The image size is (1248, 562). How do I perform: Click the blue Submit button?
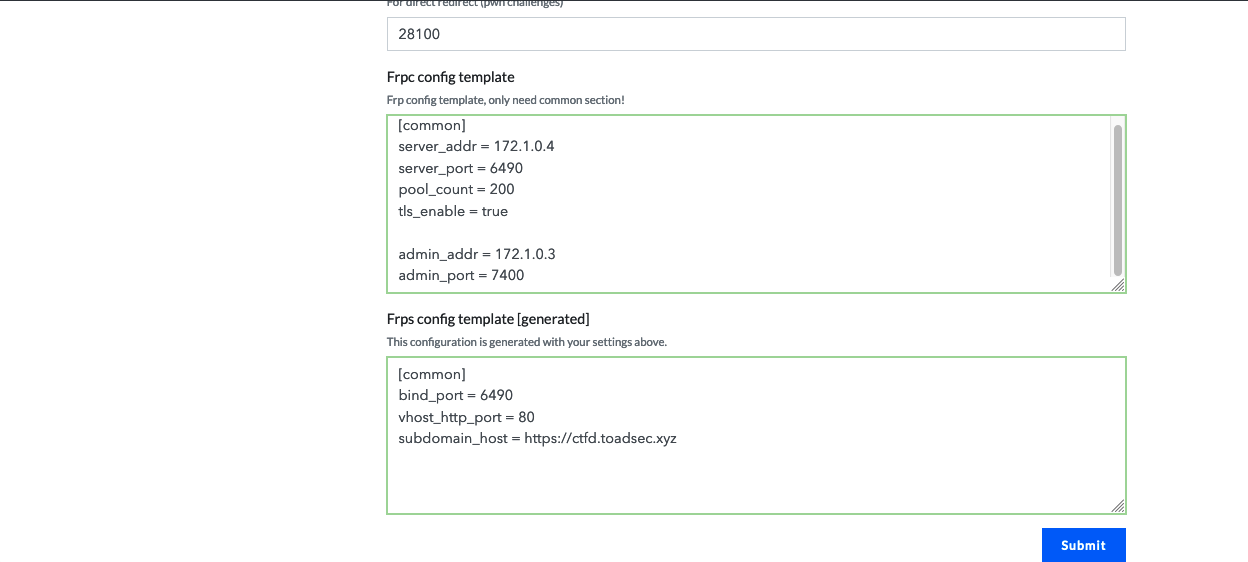click(x=1083, y=545)
